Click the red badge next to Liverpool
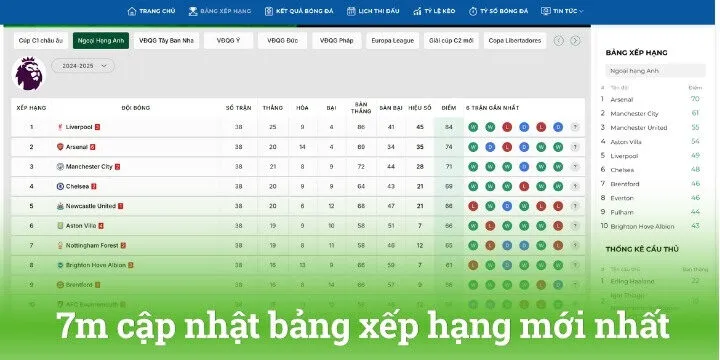720x360 pixels. coord(97,127)
